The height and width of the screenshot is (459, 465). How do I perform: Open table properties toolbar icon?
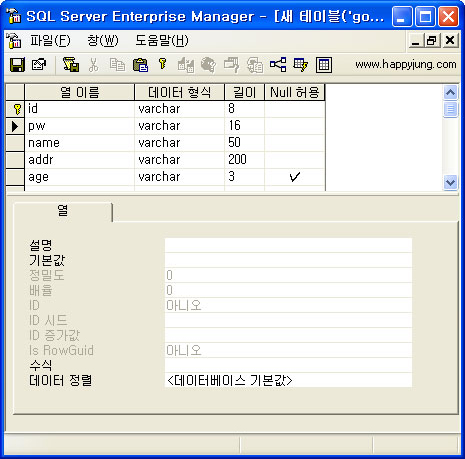click(39, 65)
